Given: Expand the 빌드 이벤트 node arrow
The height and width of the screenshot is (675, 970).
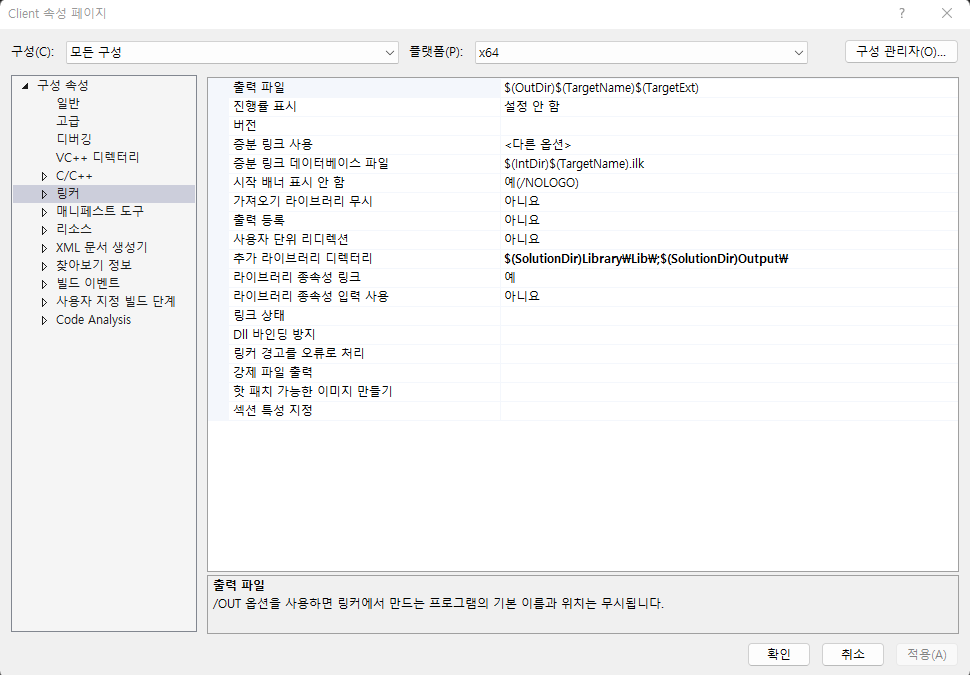Looking at the screenshot, I should click(44, 284).
